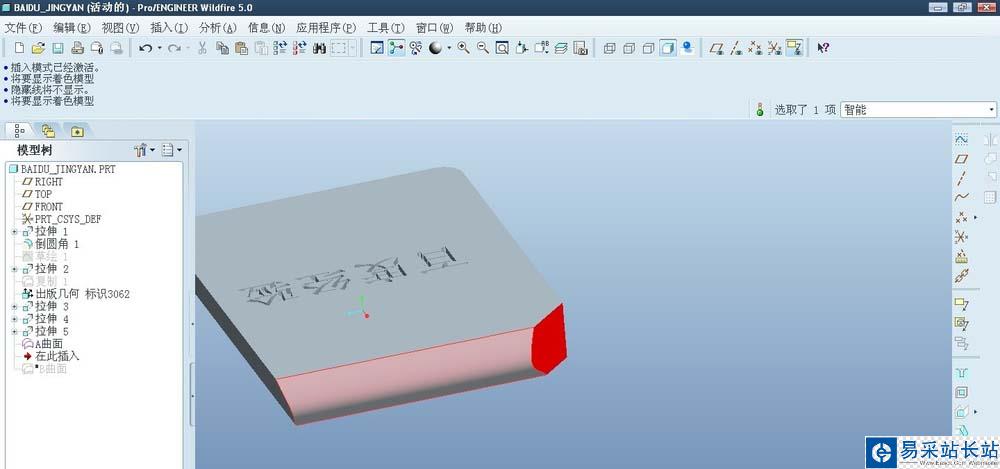Image resolution: width=1000 pixels, height=469 pixels.
Task: Toggle datum planes display
Action: tap(716, 48)
